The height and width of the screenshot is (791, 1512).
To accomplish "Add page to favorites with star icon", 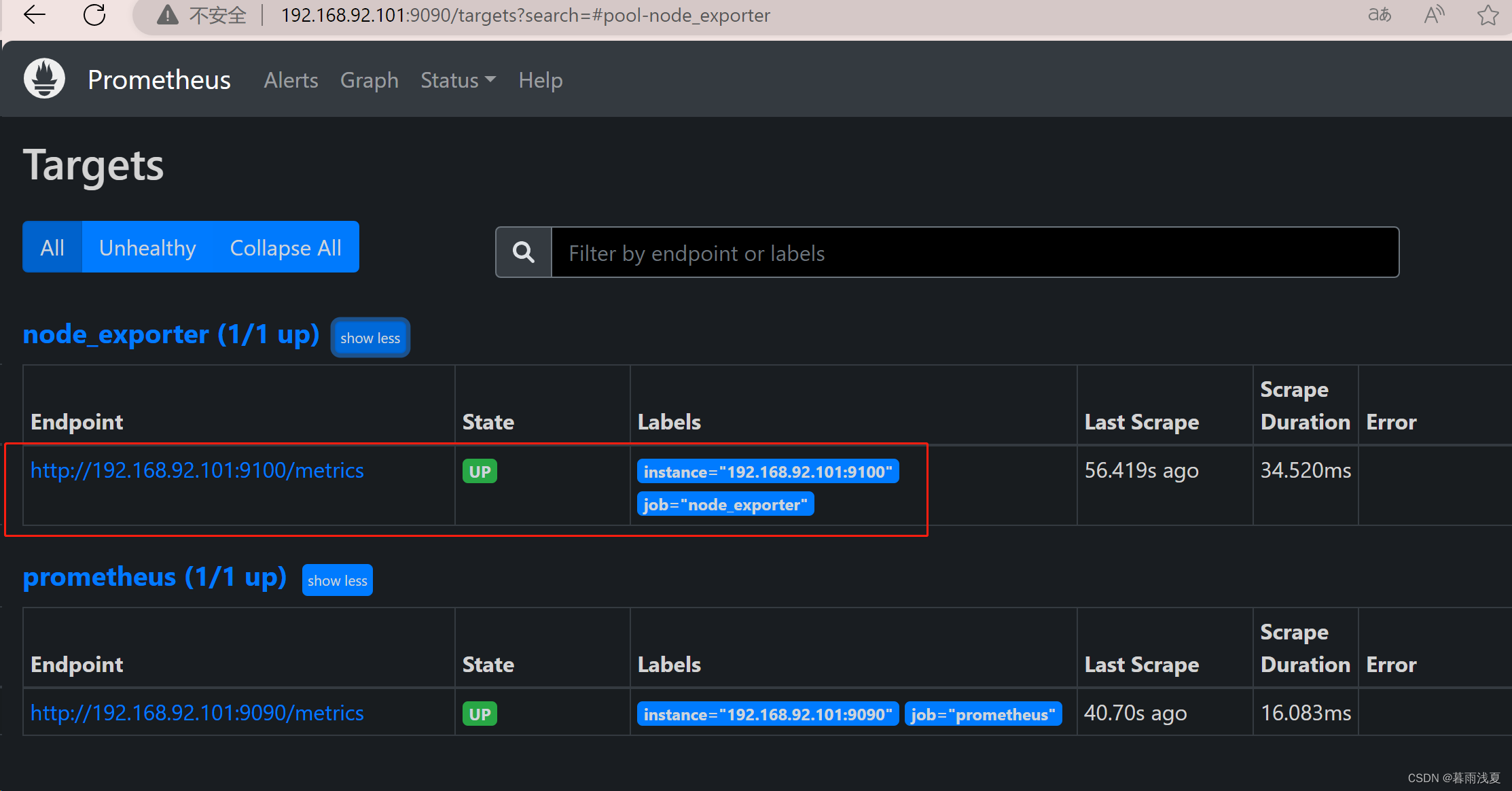I will (x=1488, y=14).
